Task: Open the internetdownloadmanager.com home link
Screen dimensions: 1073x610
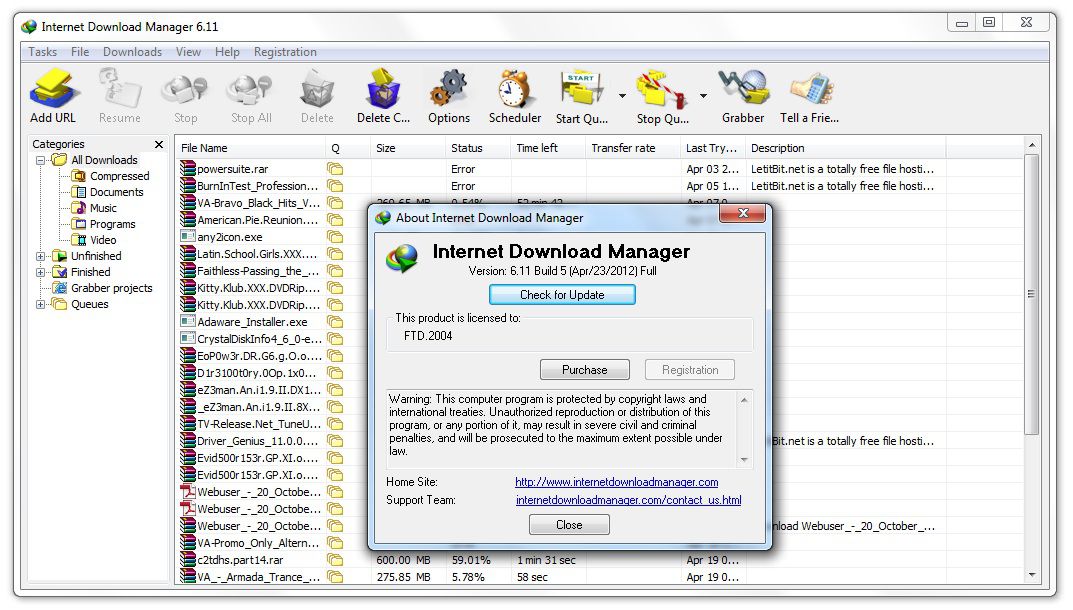Action: coord(614,482)
